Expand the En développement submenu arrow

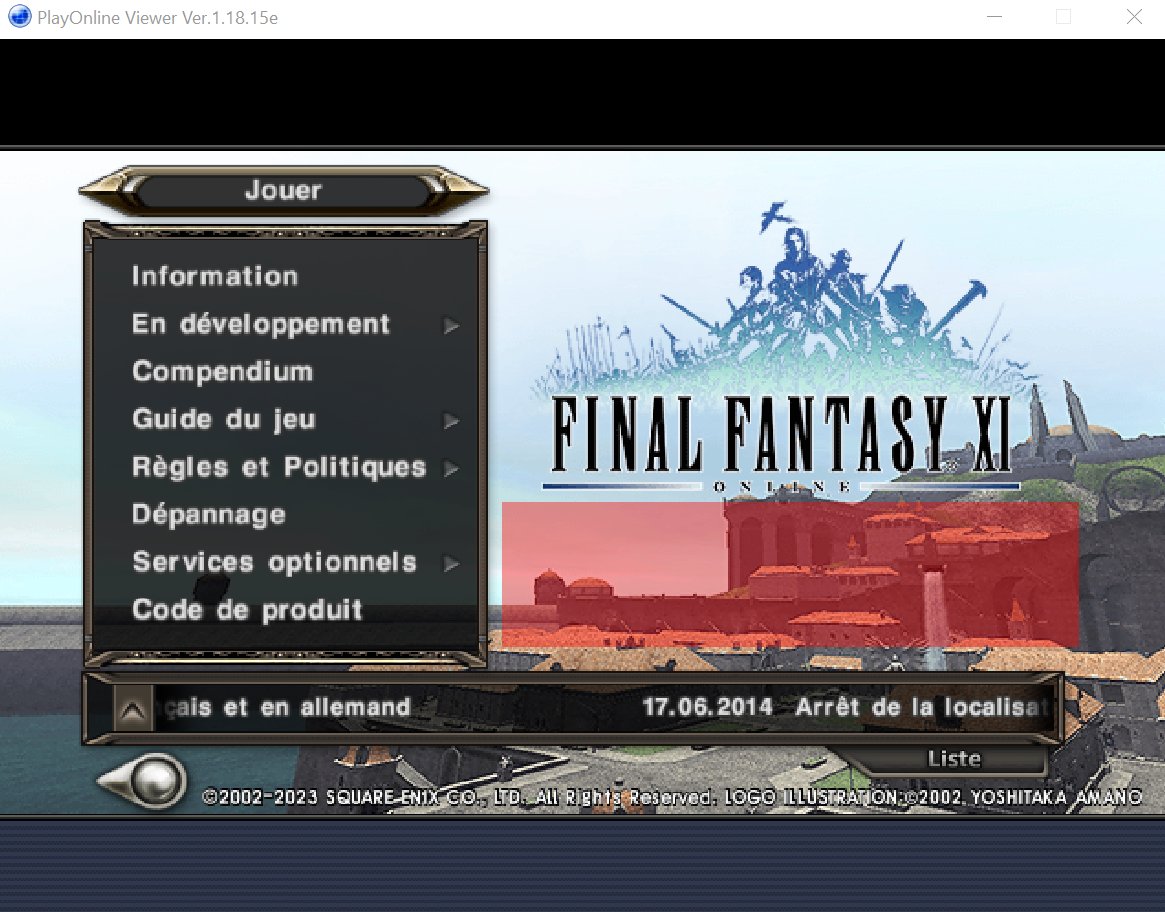451,326
